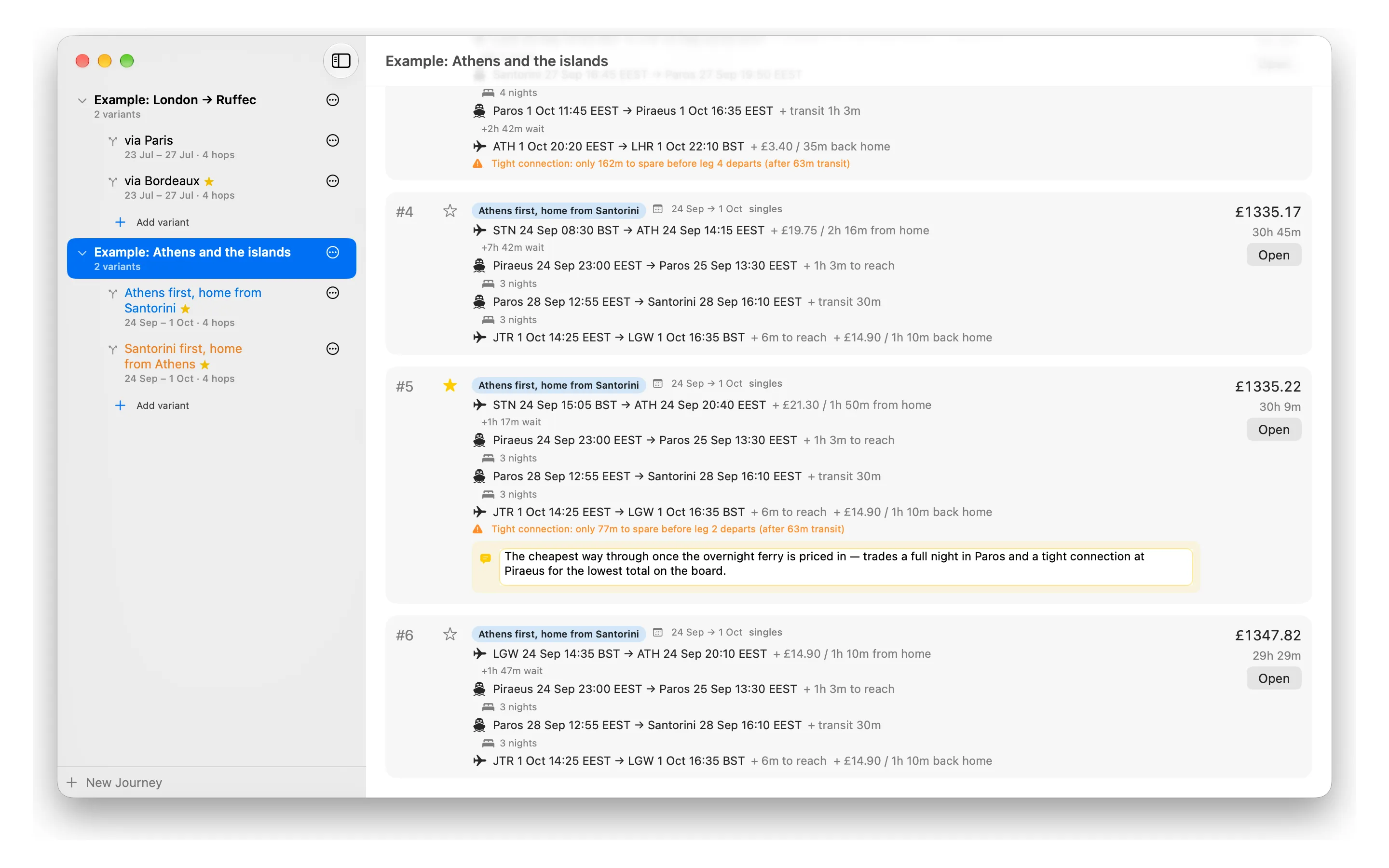Click the plane icon for STN 08:30 flight in #4

pyautogui.click(x=479, y=230)
